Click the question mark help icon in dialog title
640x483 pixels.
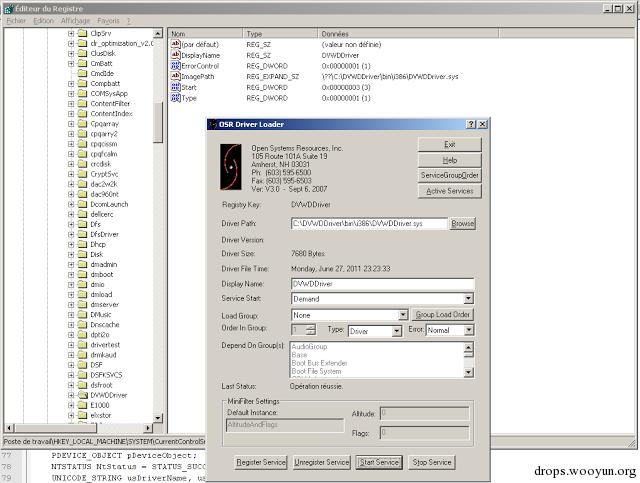point(471,124)
